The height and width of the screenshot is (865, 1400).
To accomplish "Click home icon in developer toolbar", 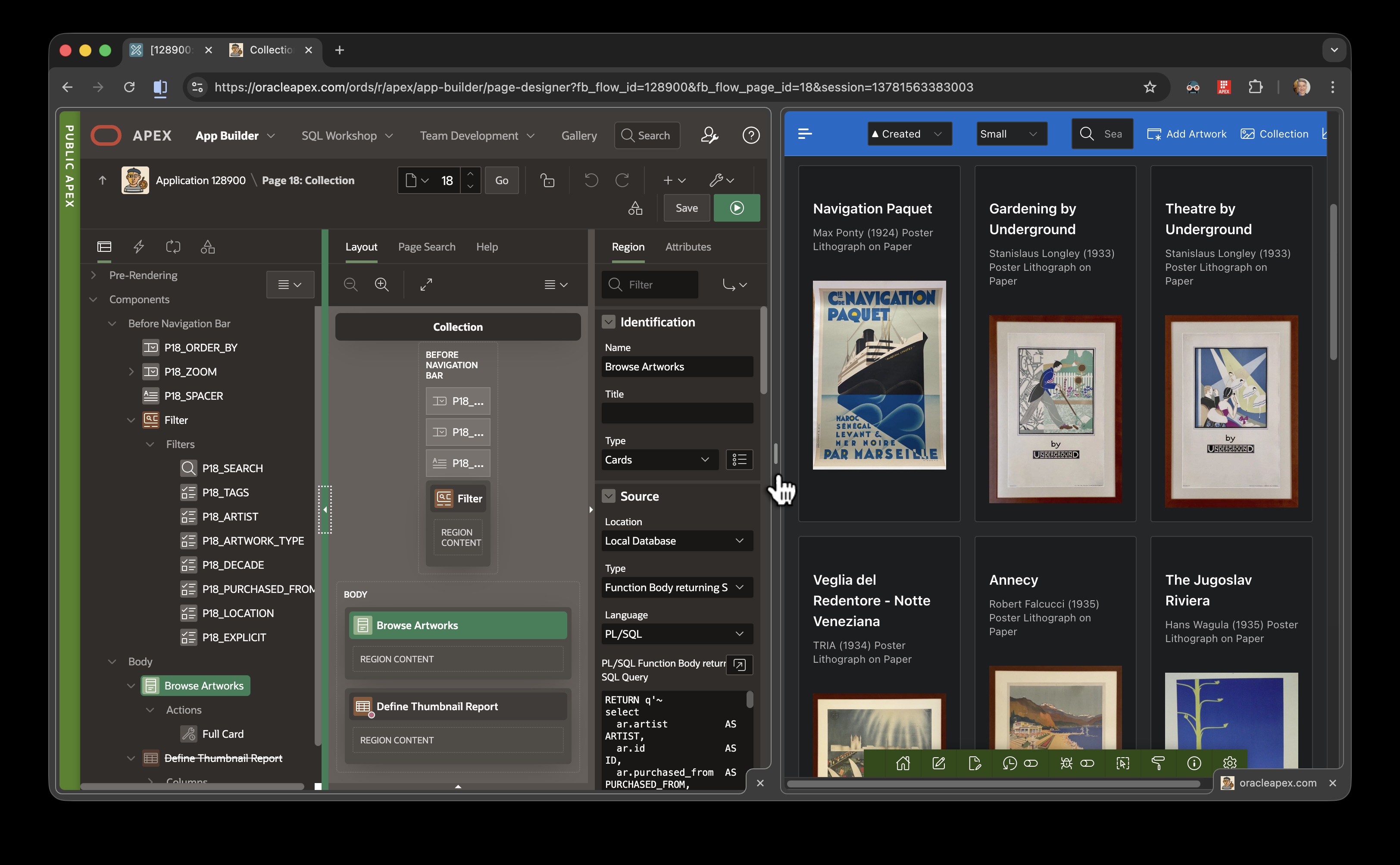I will [x=903, y=763].
